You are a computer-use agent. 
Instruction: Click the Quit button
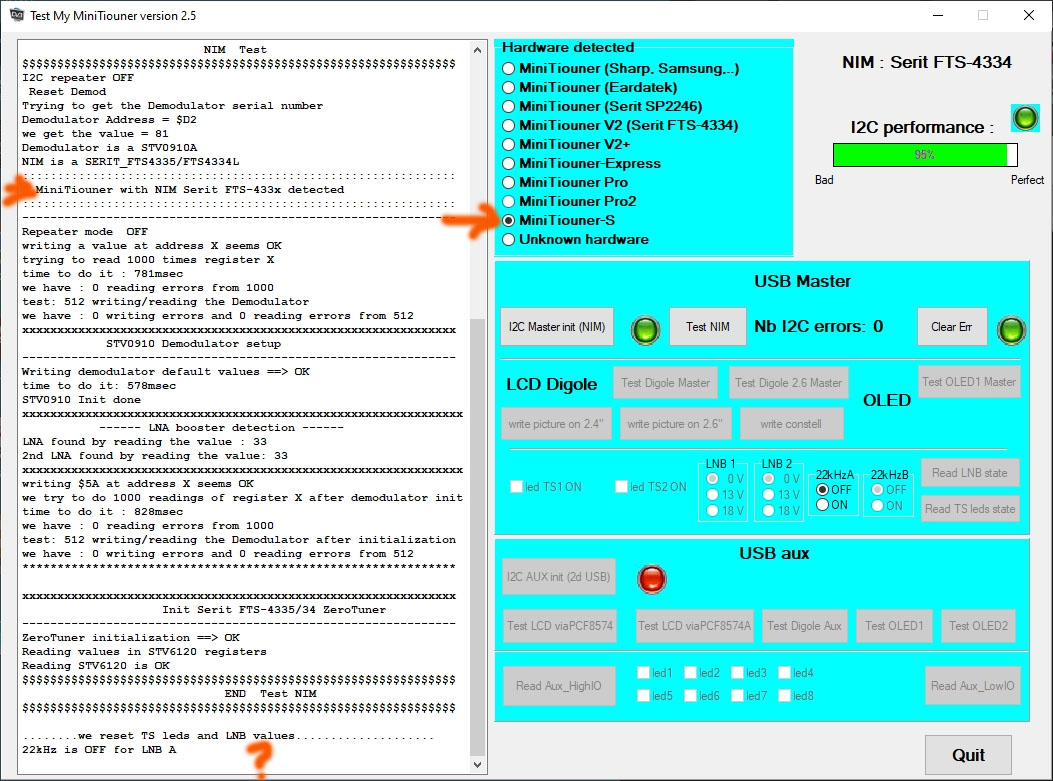tap(968, 755)
